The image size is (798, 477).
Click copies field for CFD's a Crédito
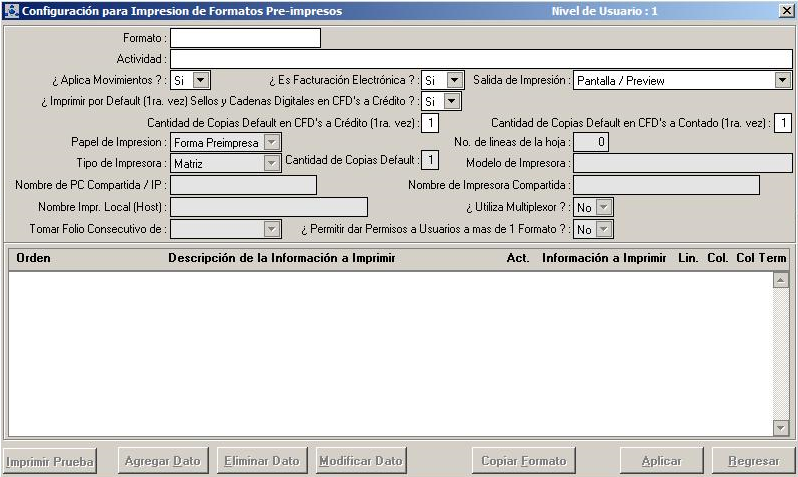(430, 122)
